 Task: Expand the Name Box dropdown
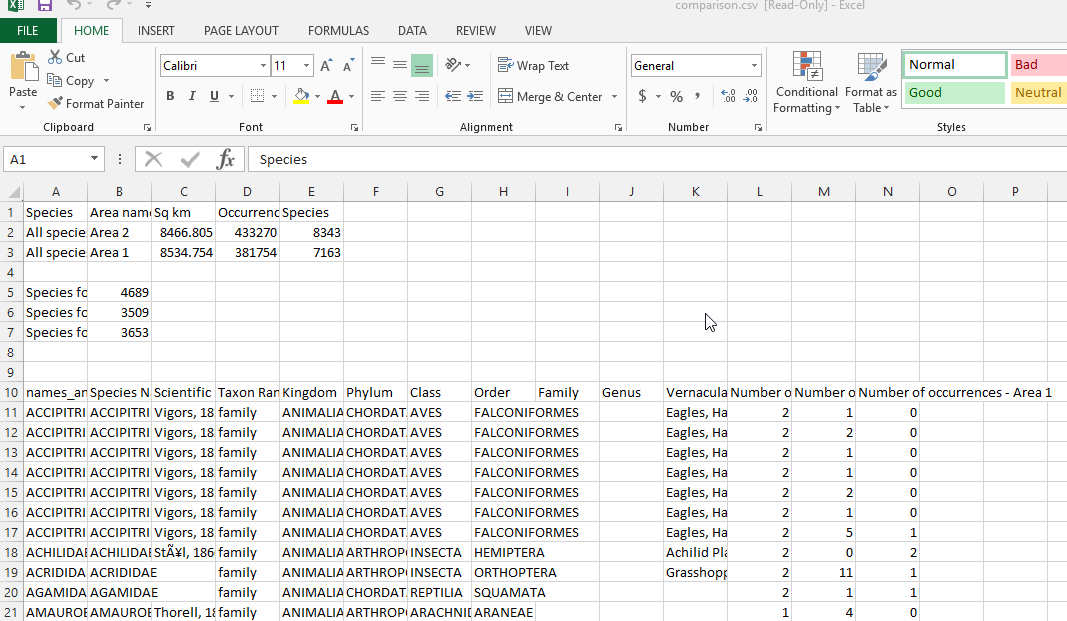[94, 159]
